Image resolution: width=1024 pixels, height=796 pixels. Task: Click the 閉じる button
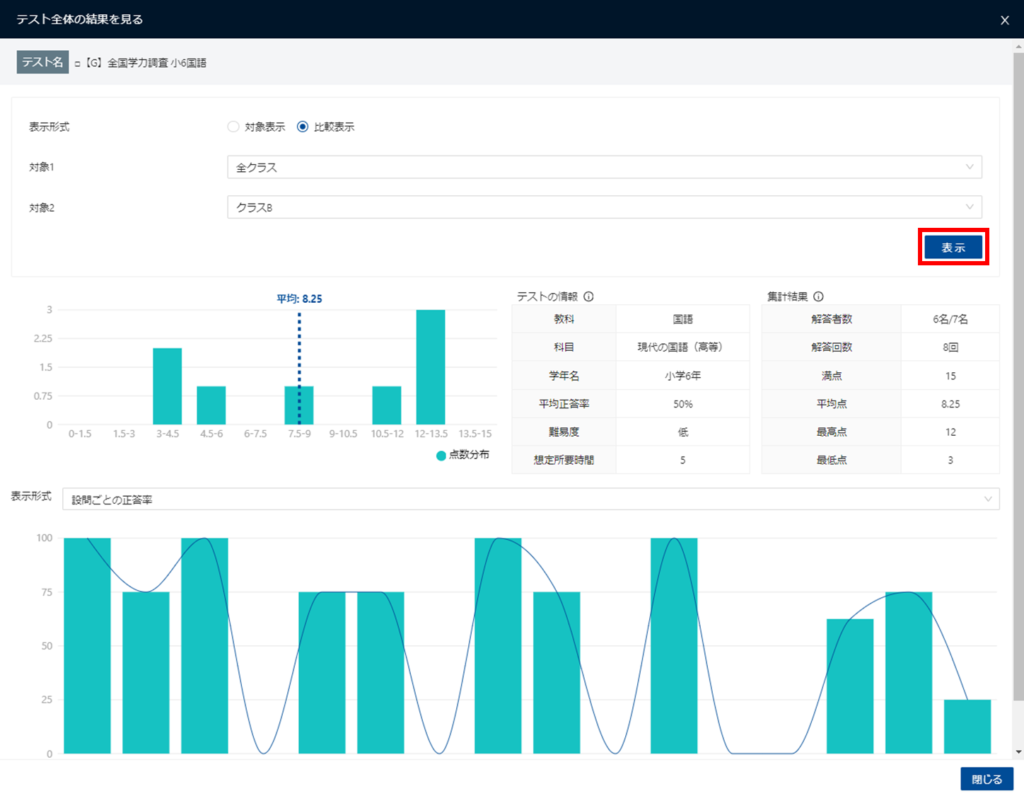[986, 779]
